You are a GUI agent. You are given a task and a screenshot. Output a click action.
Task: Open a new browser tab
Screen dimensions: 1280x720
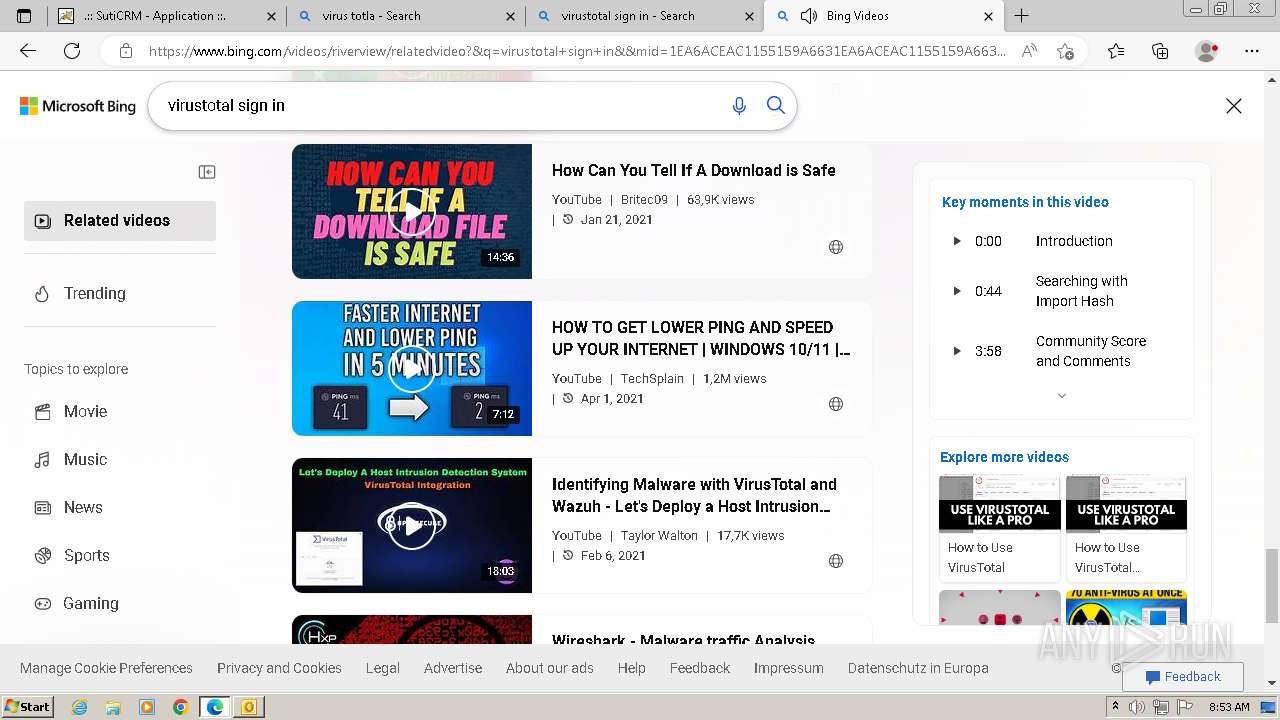click(1021, 16)
